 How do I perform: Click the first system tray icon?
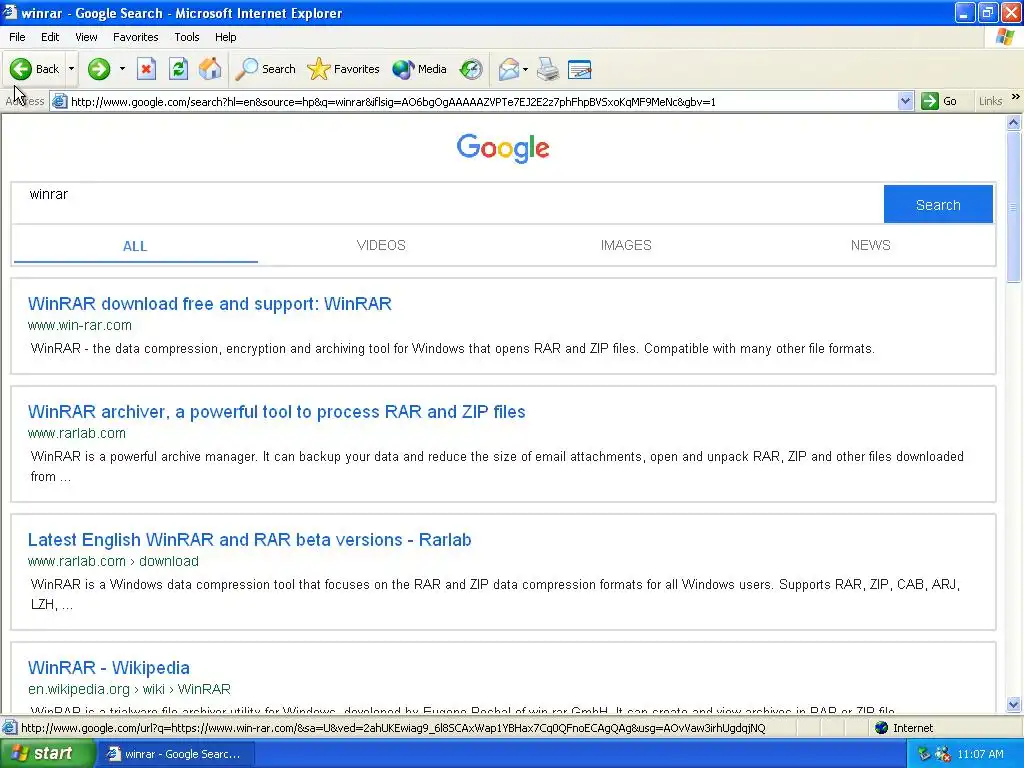pyautogui.click(x=923, y=754)
